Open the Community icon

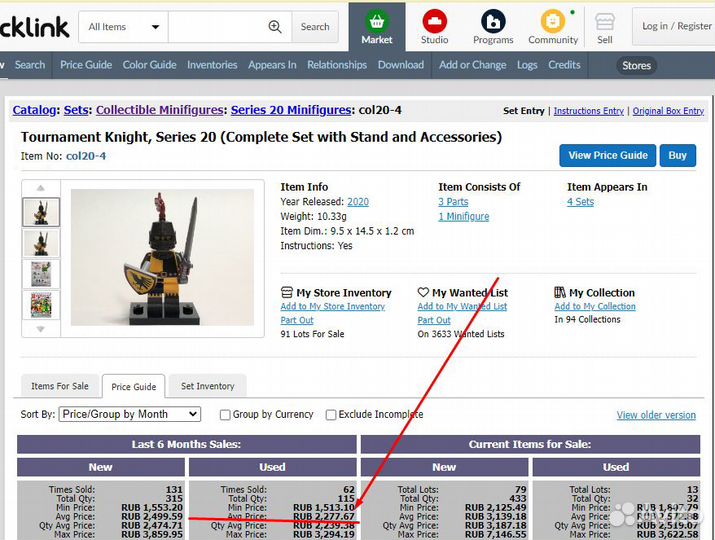(x=552, y=21)
